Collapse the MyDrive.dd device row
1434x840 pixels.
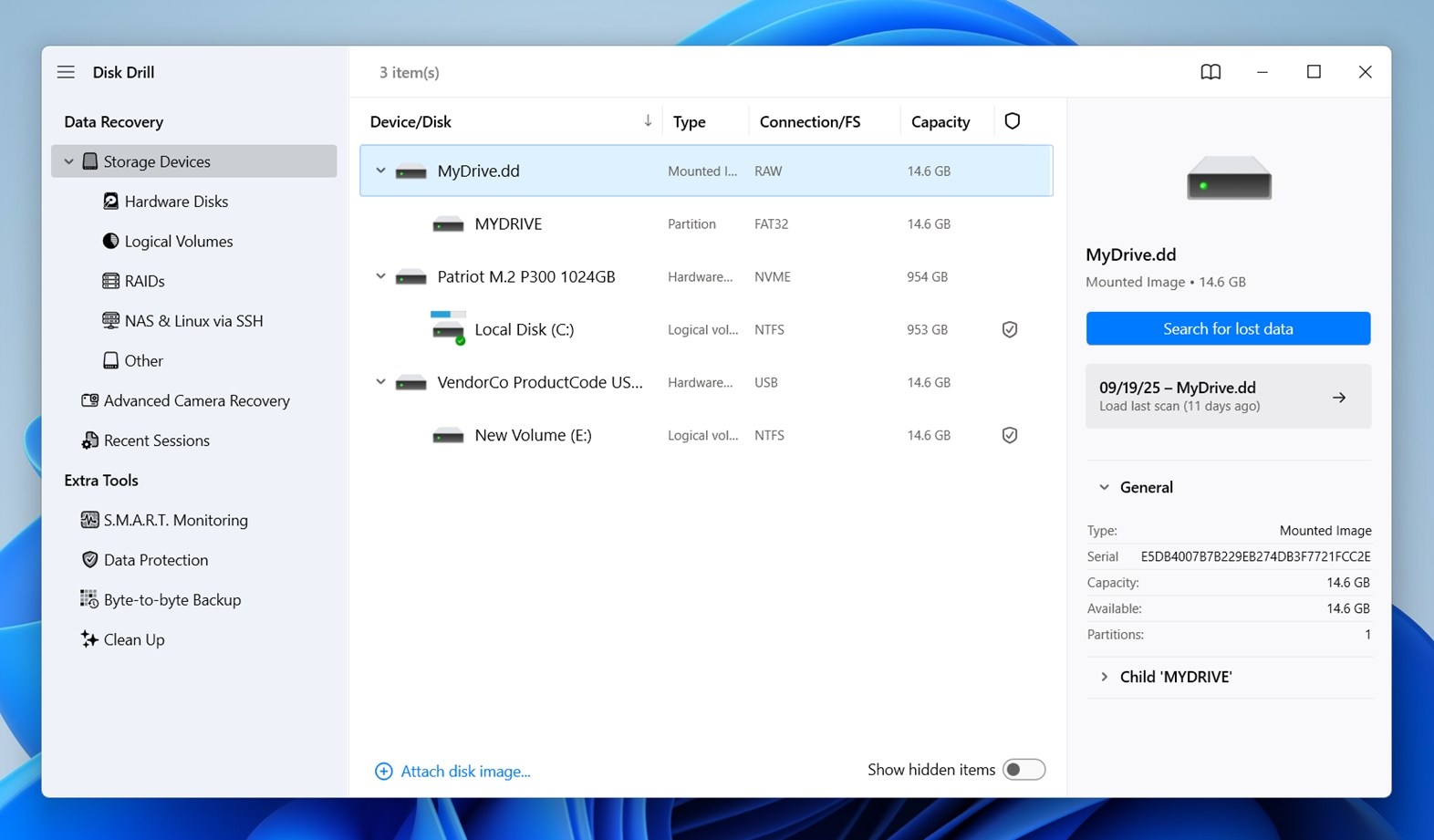[380, 171]
